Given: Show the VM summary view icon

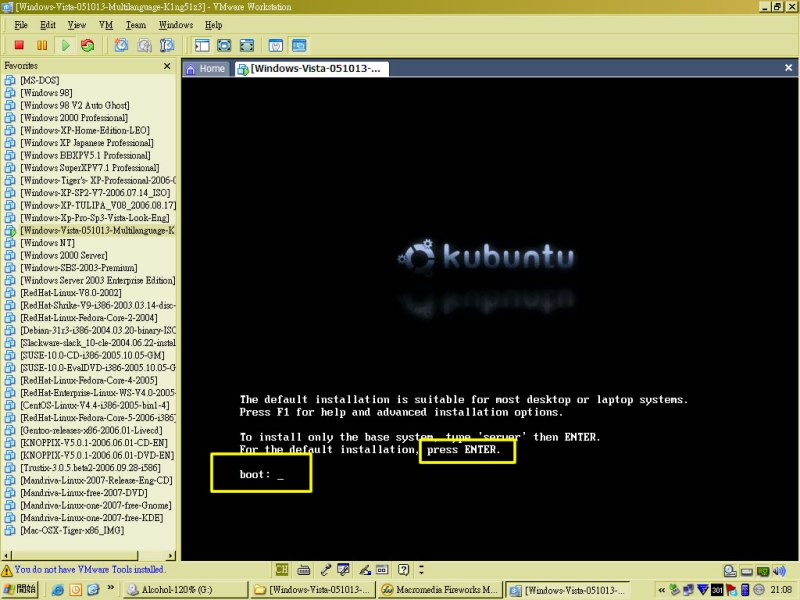Looking at the screenshot, I should [x=276, y=45].
